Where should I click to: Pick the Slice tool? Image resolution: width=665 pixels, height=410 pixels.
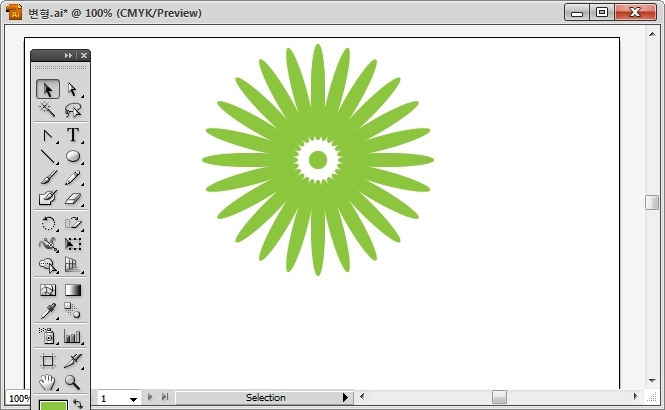click(73, 361)
